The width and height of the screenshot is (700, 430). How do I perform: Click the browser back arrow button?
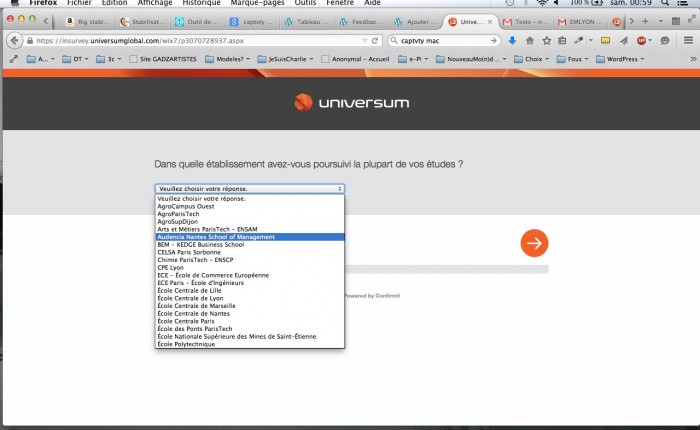pos(14,41)
